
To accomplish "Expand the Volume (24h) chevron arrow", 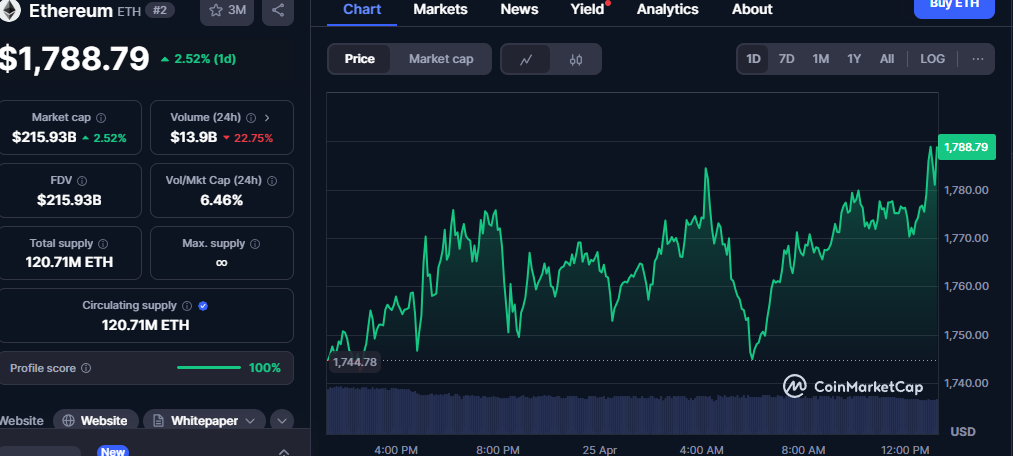I will tap(267, 118).
